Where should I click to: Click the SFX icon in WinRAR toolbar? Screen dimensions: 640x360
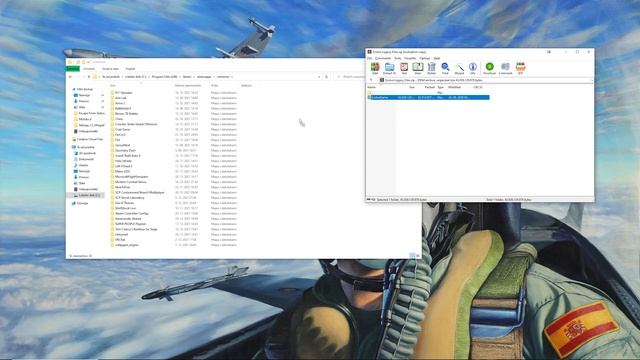(x=520, y=68)
